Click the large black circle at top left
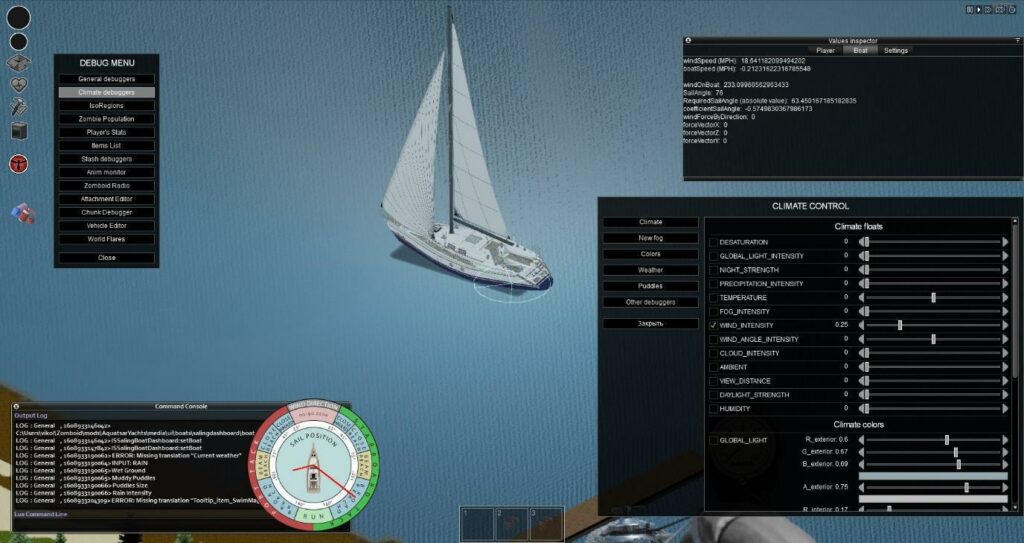Viewport: 1024px width, 543px height. (x=18, y=18)
